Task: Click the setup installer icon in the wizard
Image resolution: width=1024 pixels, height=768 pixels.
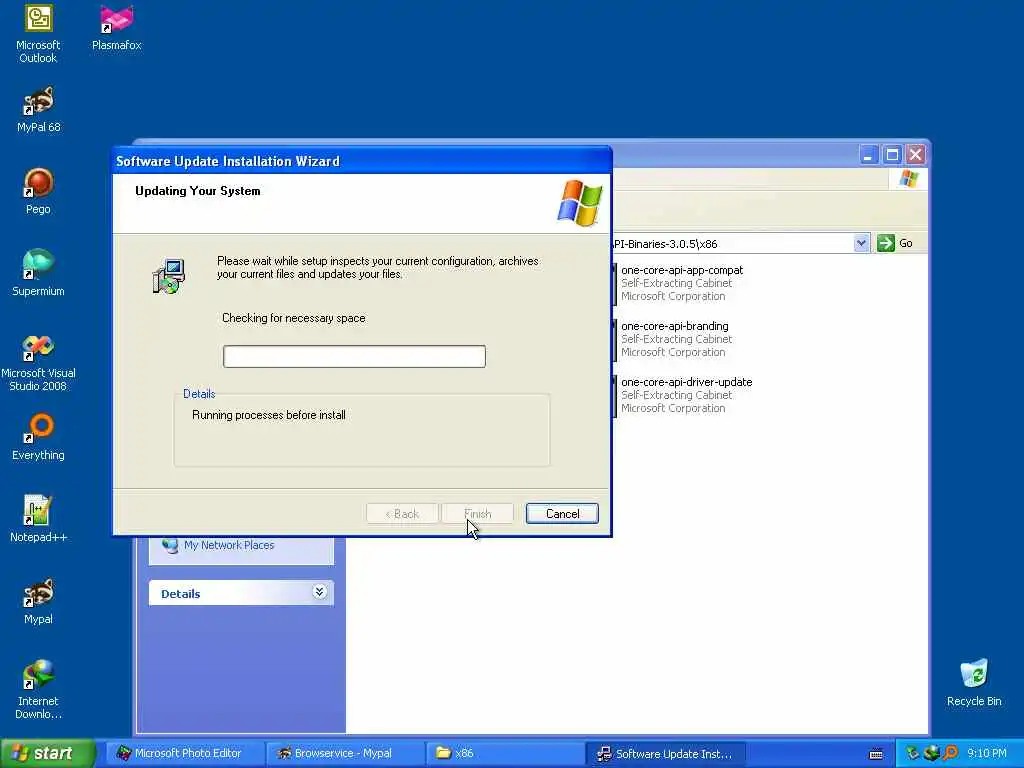Action: [168, 276]
